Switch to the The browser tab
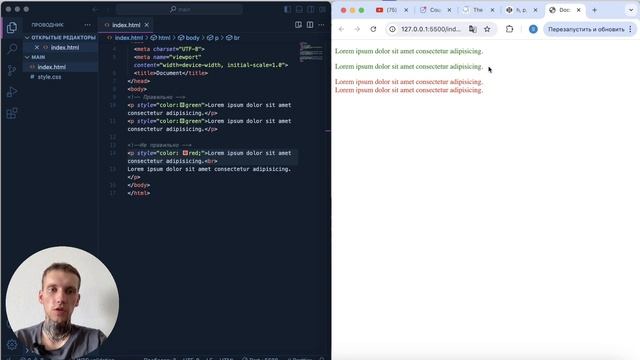 coord(473,10)
